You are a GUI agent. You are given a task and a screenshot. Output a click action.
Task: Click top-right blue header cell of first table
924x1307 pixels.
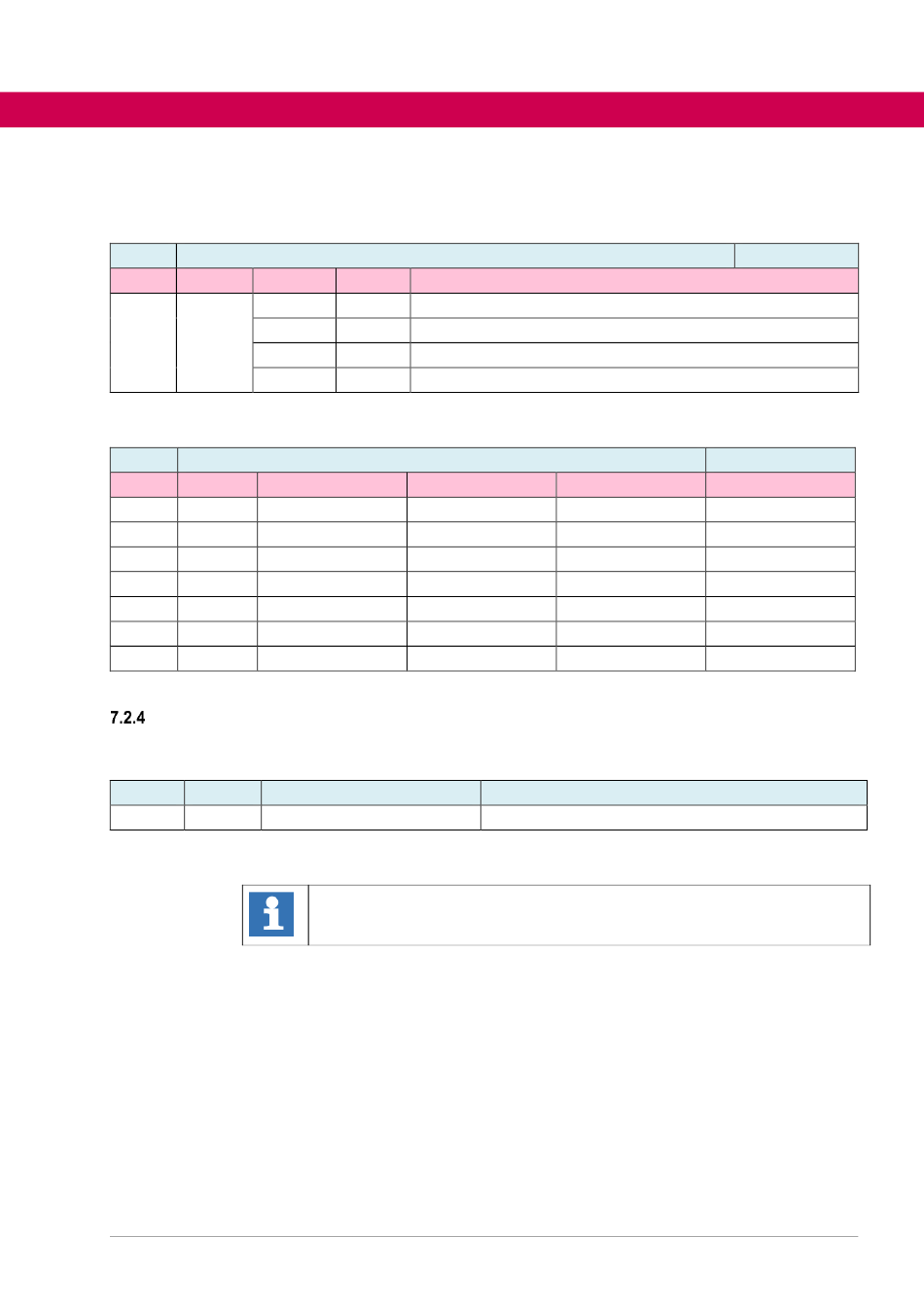coord(796,256)
